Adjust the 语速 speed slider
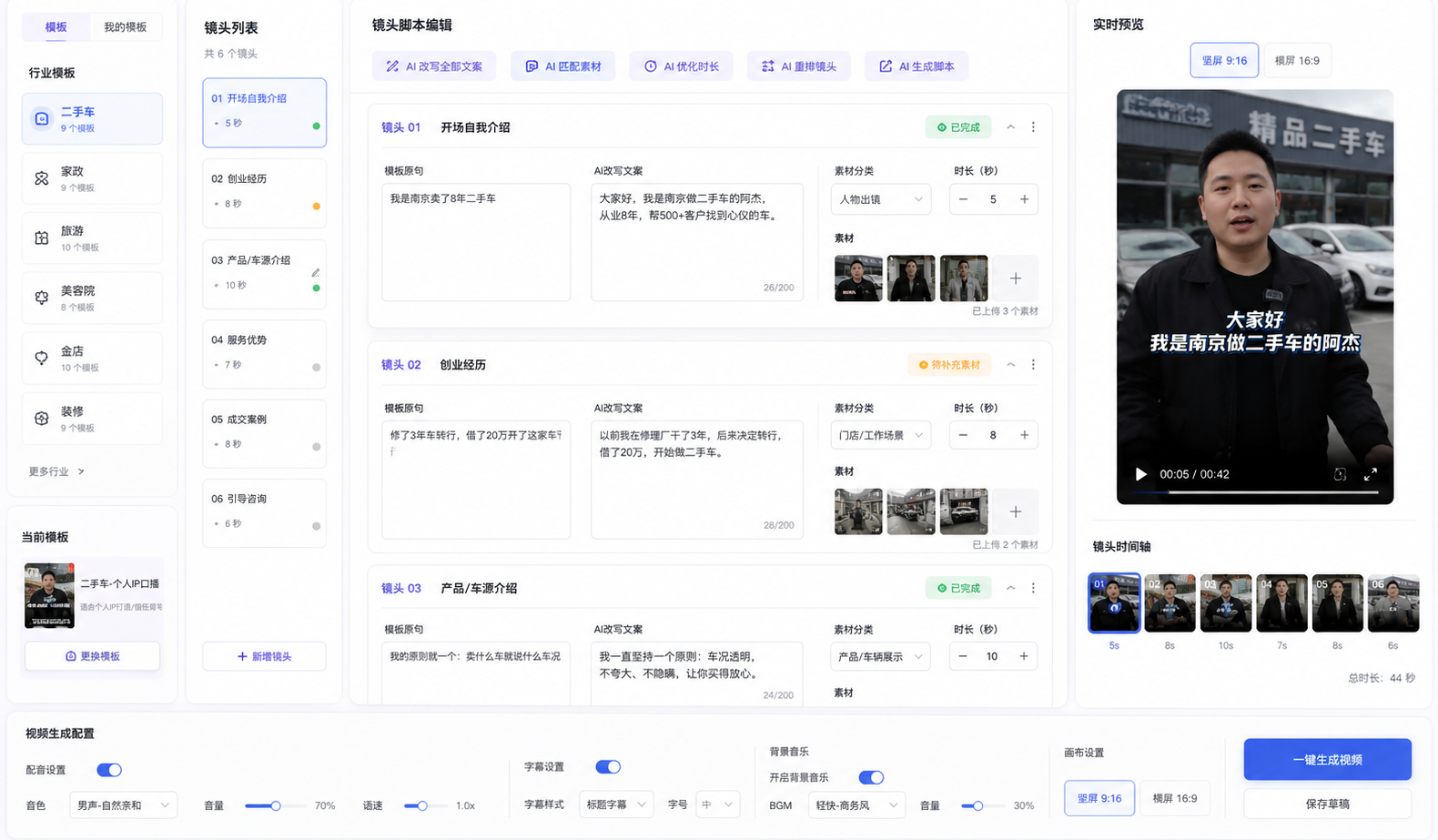The image size is (1438, 840). pos(422,805)
